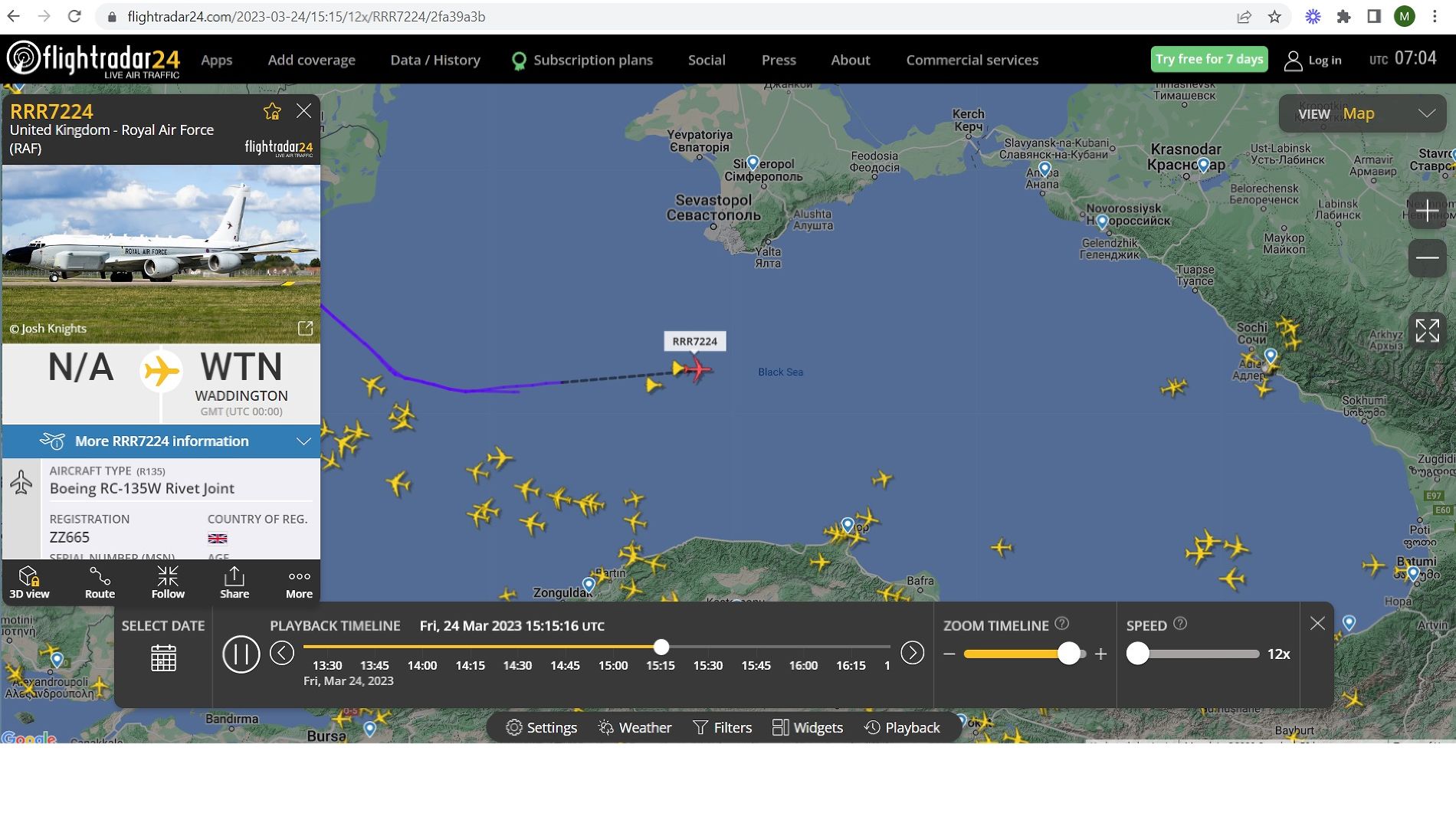
Task: Pause the flight playback
Action: (x=241, y=654)
